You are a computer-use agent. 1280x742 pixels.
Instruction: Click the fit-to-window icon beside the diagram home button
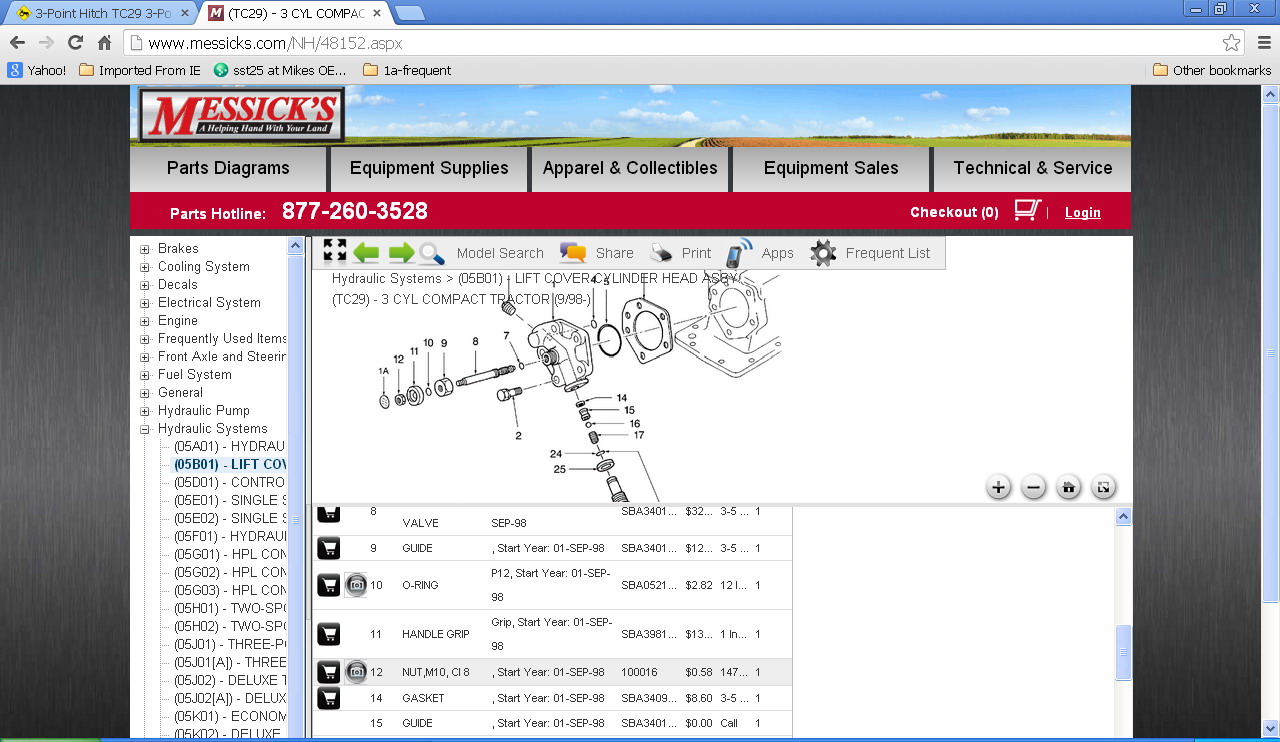coord(1103,488)
